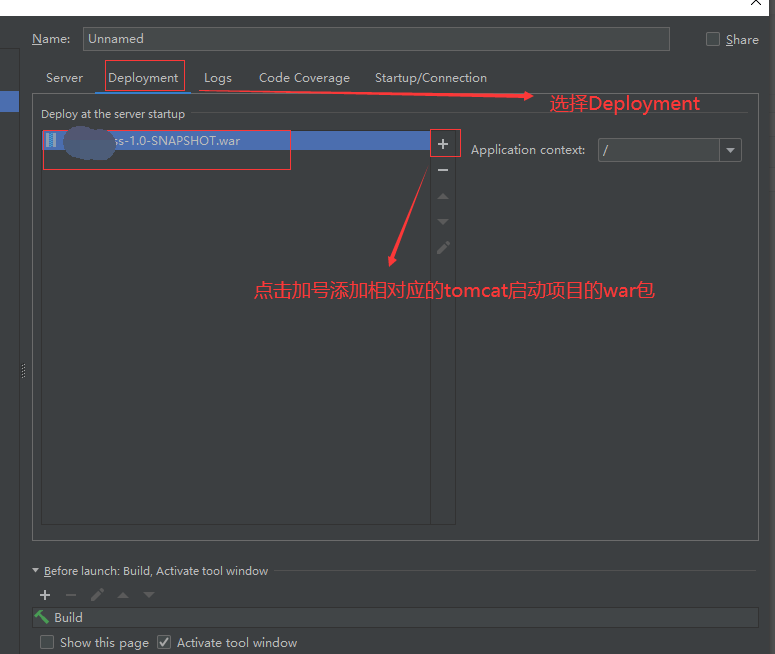Click Application context text field
Image resolution: width=775 pixels, height=654 pixels.
pos(658,150)
